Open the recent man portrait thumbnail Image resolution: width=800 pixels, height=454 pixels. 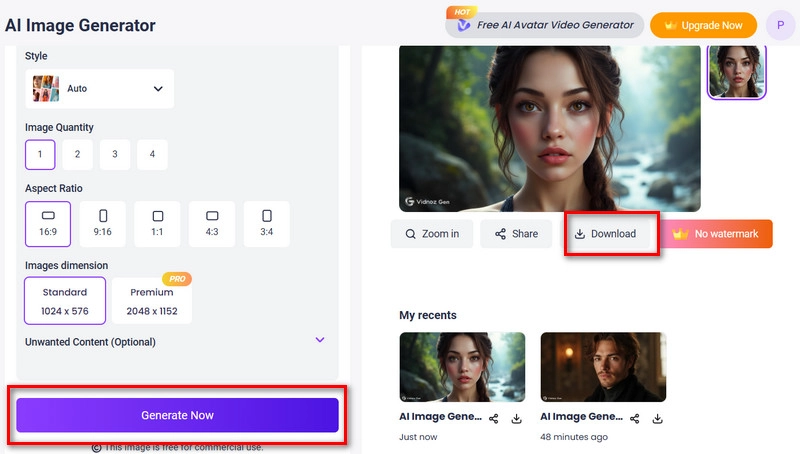[x=603, y=367]
